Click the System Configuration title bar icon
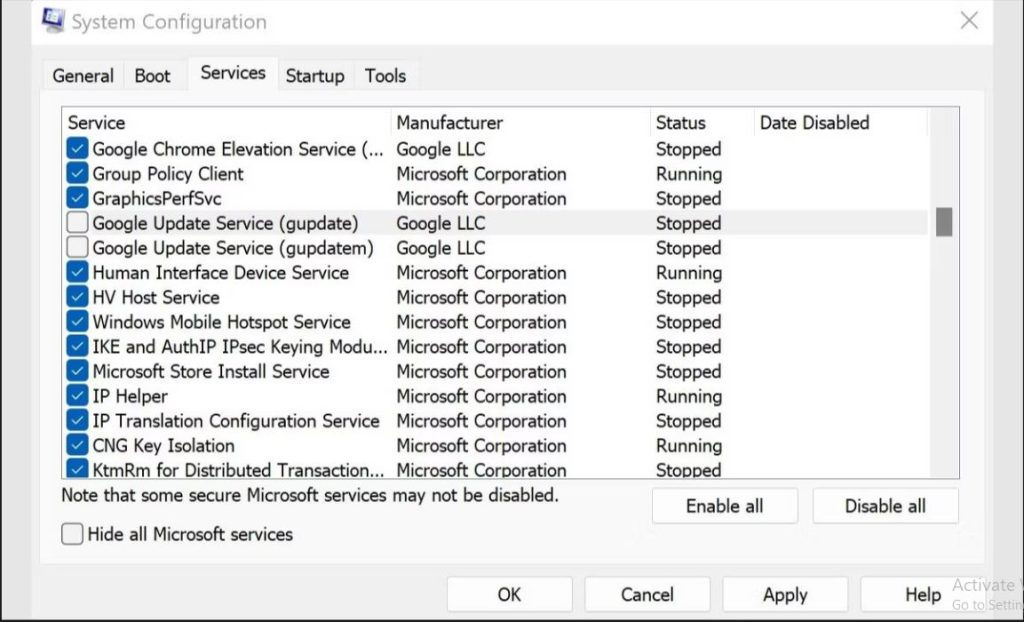The height and width of the screenshot is (622, 1024). click(53, 20)
